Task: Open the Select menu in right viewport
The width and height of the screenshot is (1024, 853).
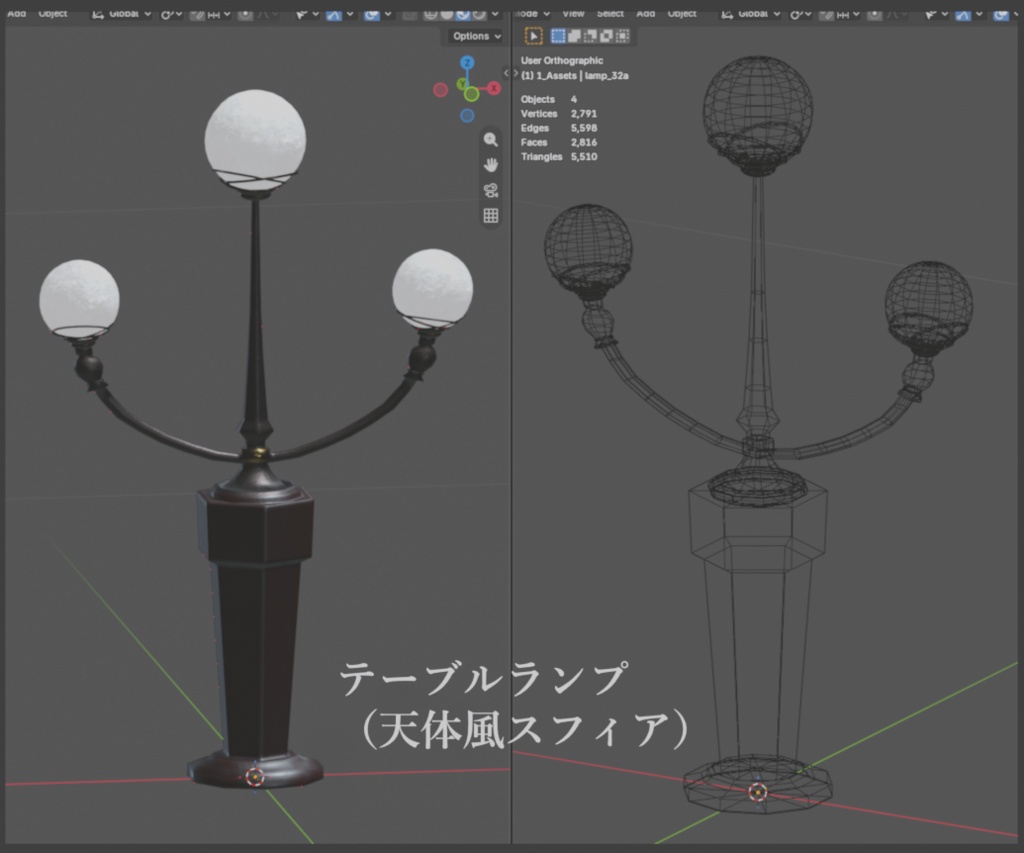Action: (610, 14)
